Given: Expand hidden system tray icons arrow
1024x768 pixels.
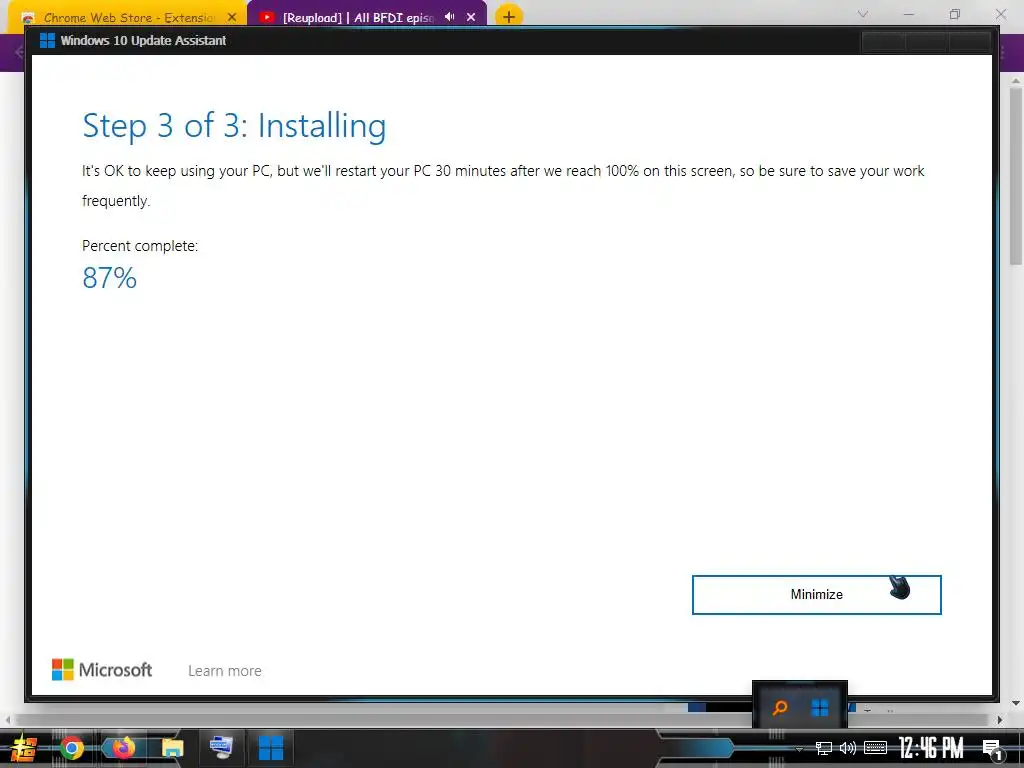Looking at the screenshot, I should (x=799, y=748).
